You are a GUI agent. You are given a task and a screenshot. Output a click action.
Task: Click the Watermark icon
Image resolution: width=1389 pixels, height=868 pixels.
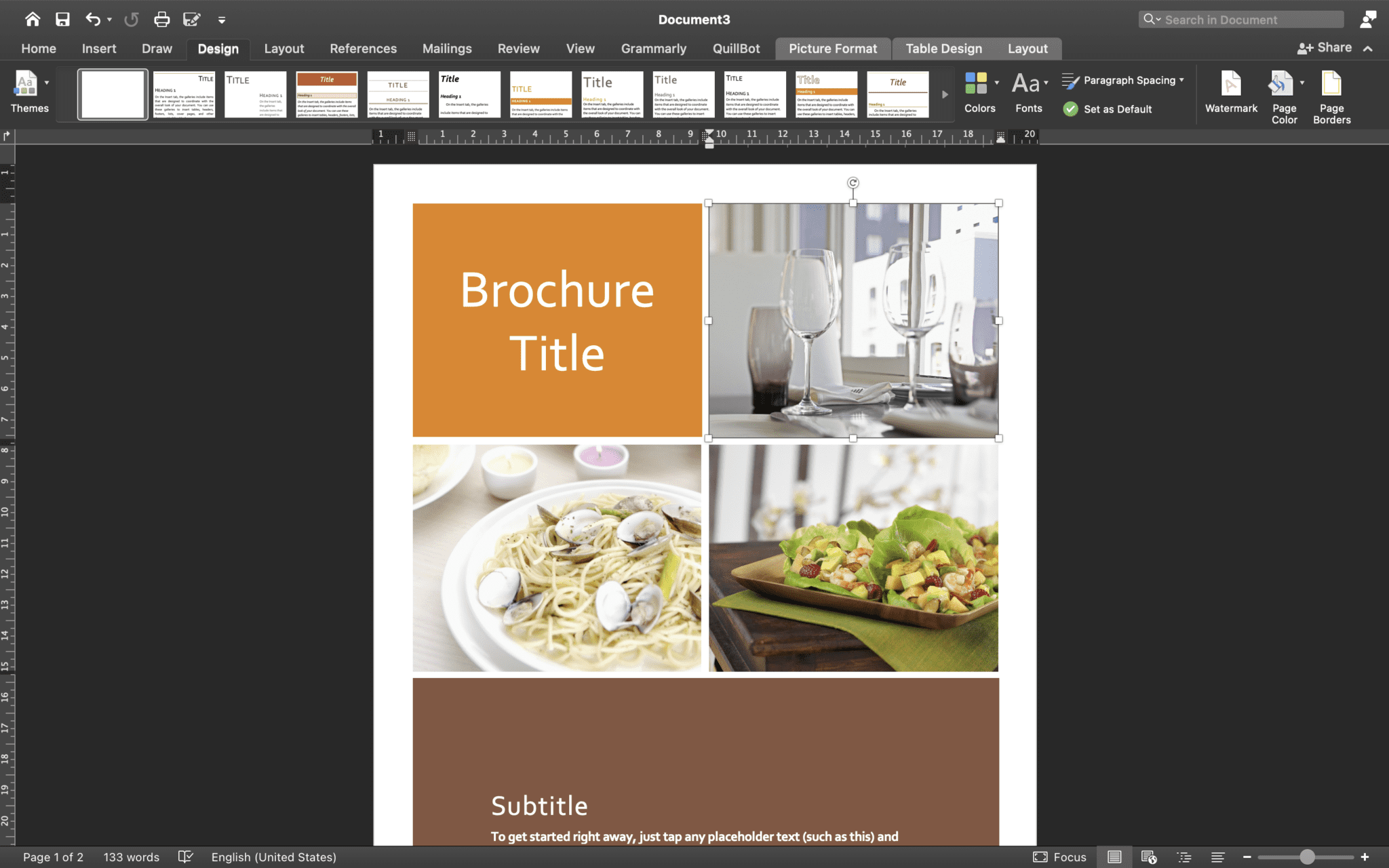pyautogui.click(x=1230, y=93)
